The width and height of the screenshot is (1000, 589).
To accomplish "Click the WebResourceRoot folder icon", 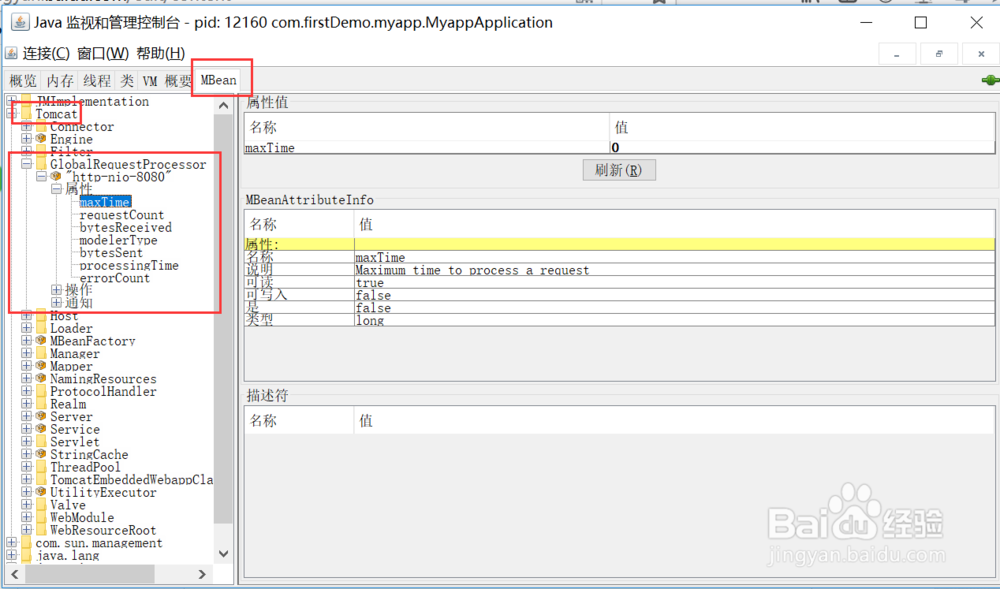I will click(41, 530).
